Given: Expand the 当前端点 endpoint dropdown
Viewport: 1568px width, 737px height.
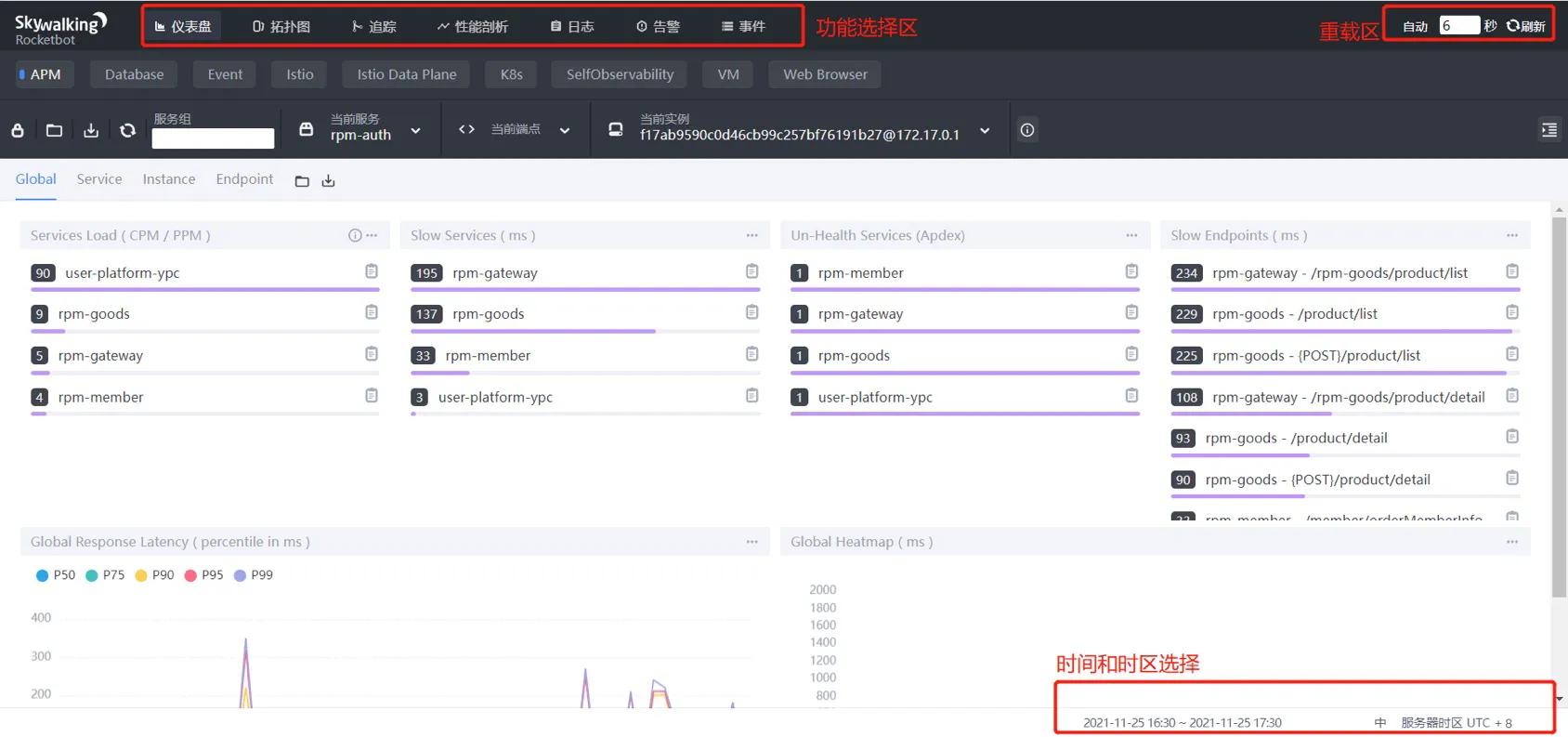Looking at the screenshot, I should coord(564,131).
